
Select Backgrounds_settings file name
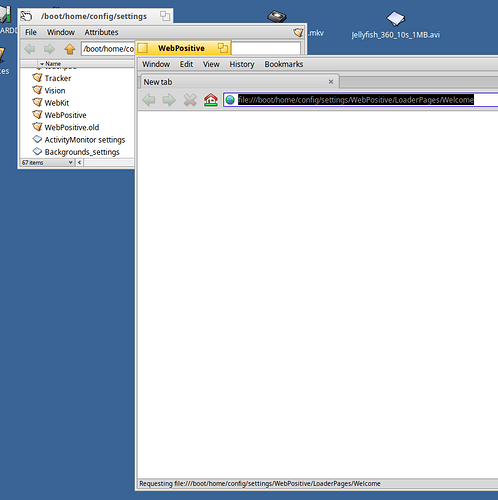82,152
